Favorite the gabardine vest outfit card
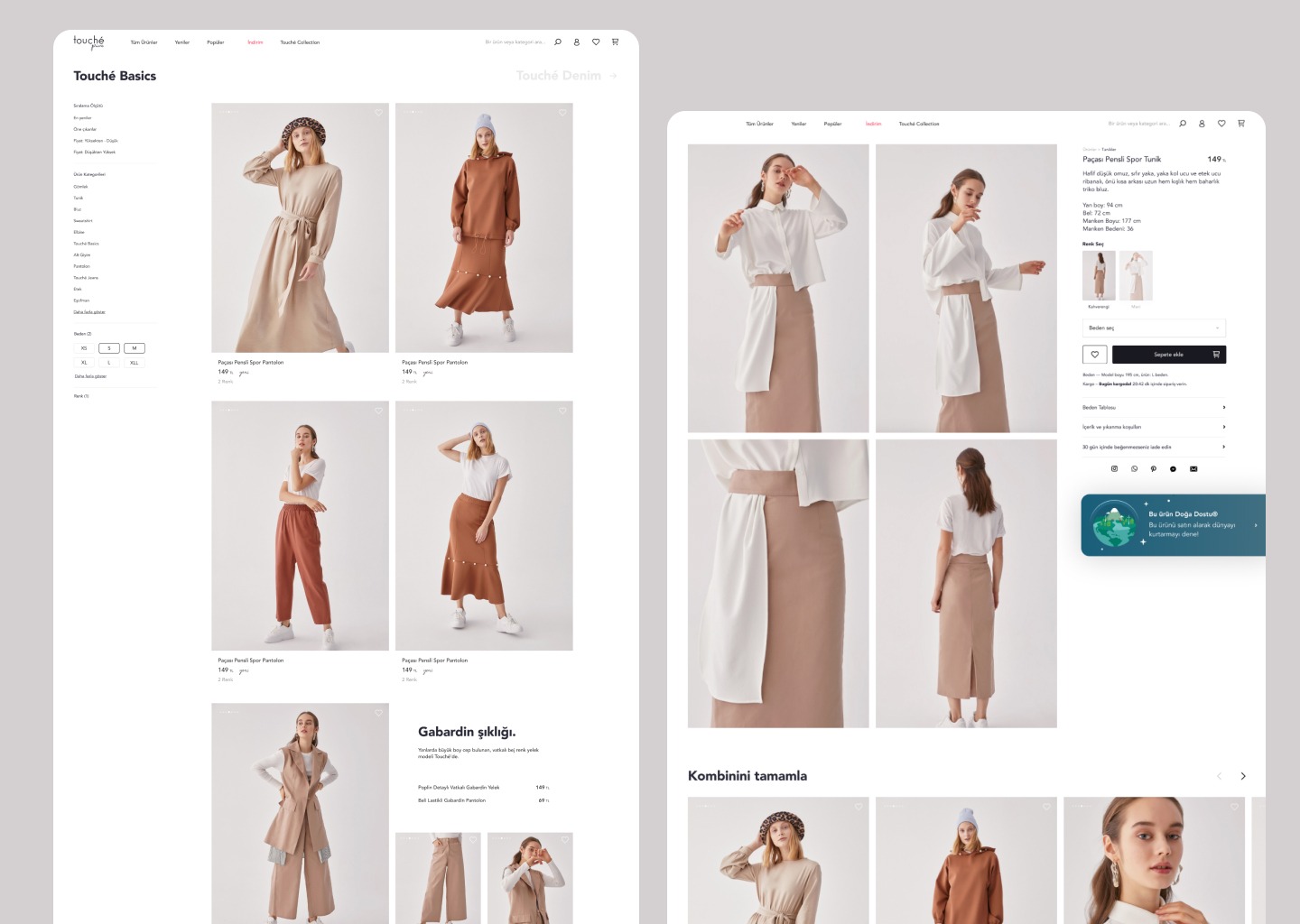 click(x=378, y=713)
